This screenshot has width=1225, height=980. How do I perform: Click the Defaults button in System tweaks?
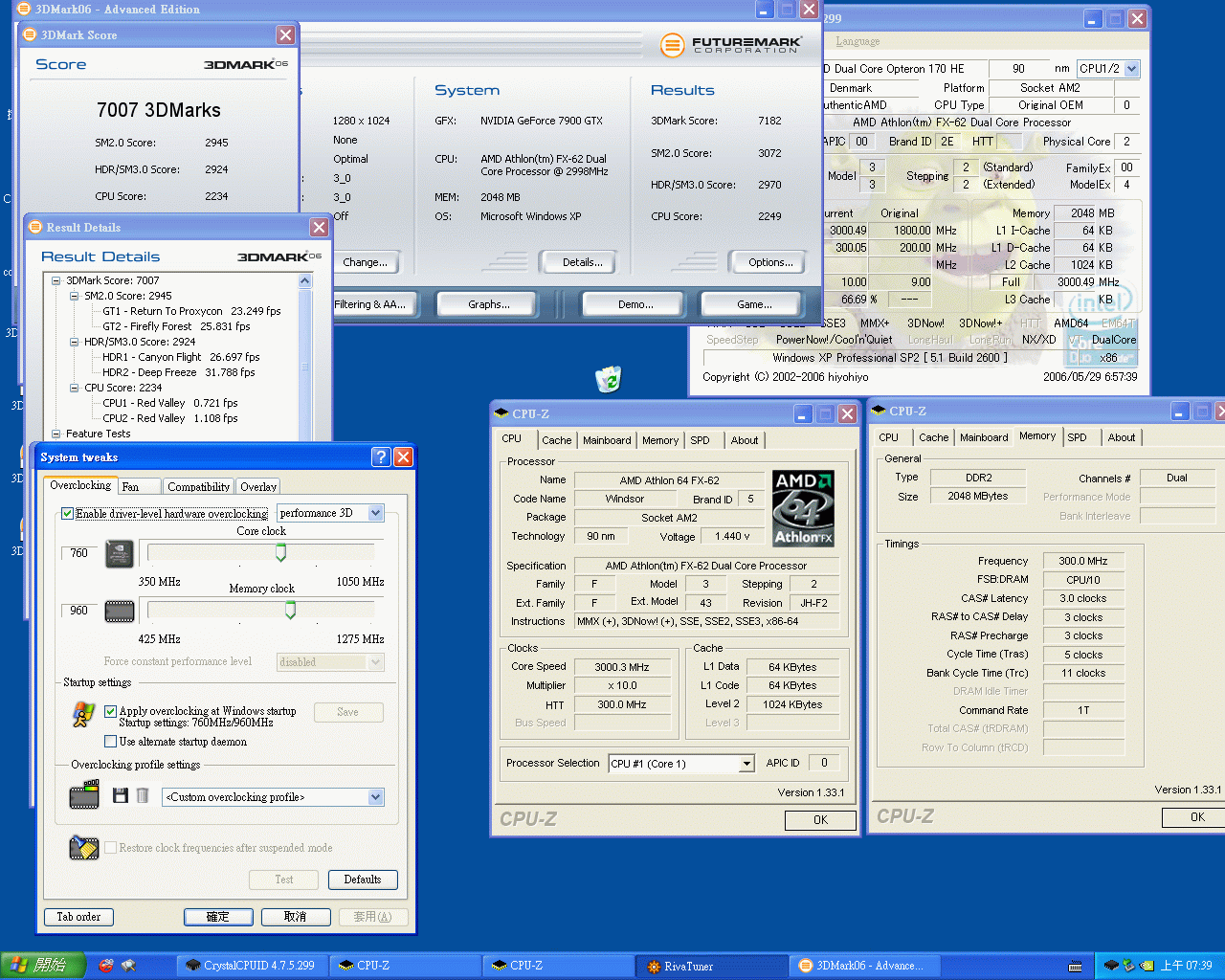[x=363, y=880]
